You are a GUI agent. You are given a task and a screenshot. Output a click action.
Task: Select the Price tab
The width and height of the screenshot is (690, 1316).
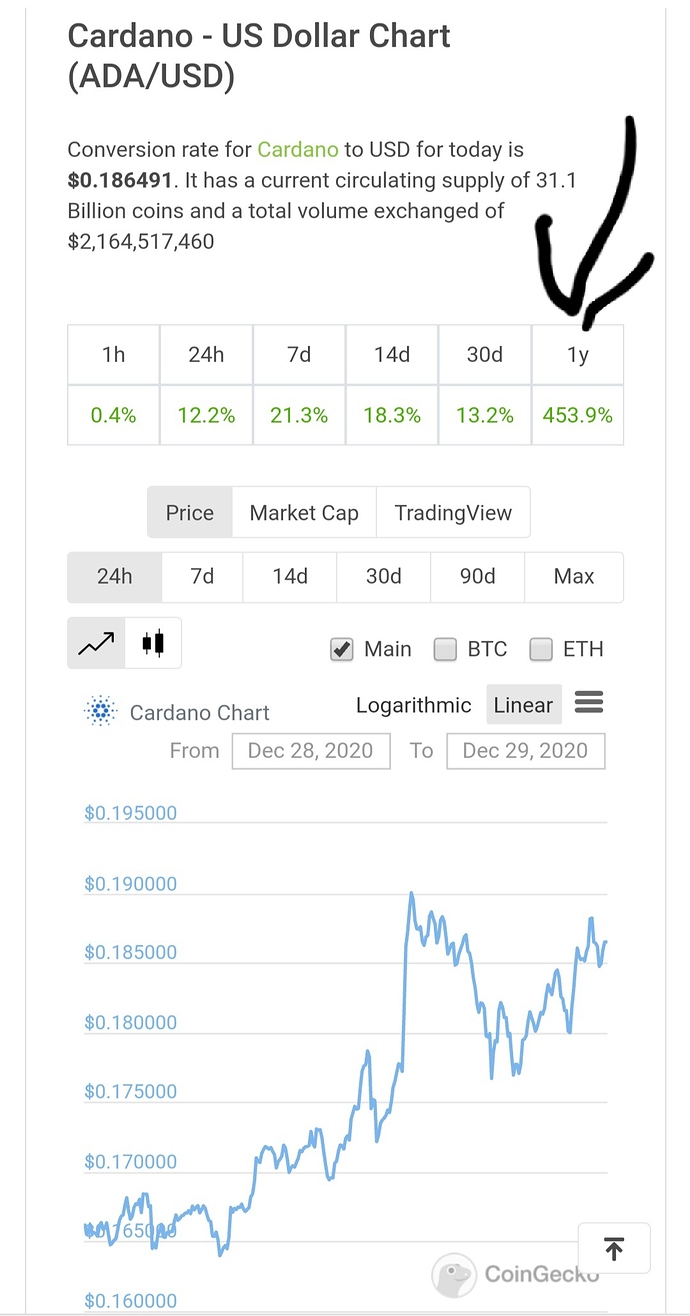(190, 513)
